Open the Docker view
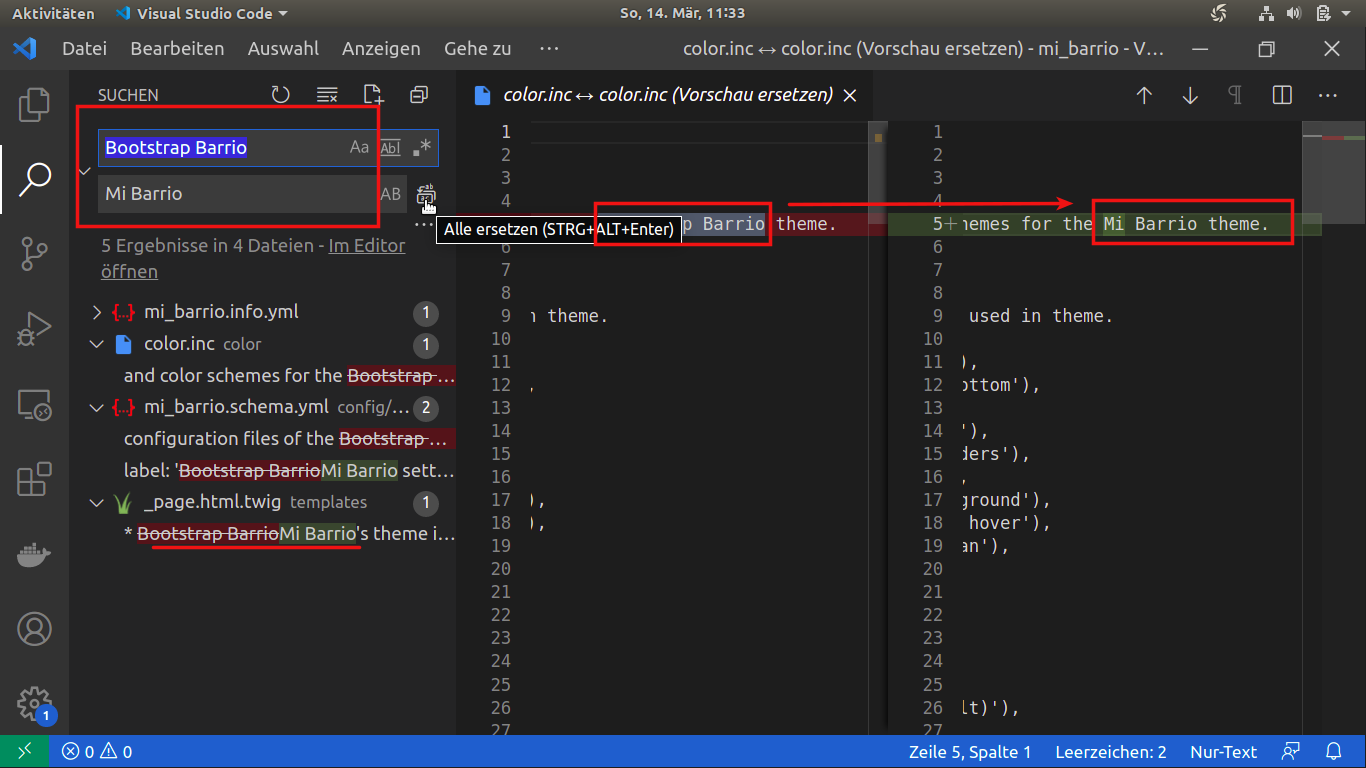The width and height of the screenshot is (1366, 768). coord(34,554)
